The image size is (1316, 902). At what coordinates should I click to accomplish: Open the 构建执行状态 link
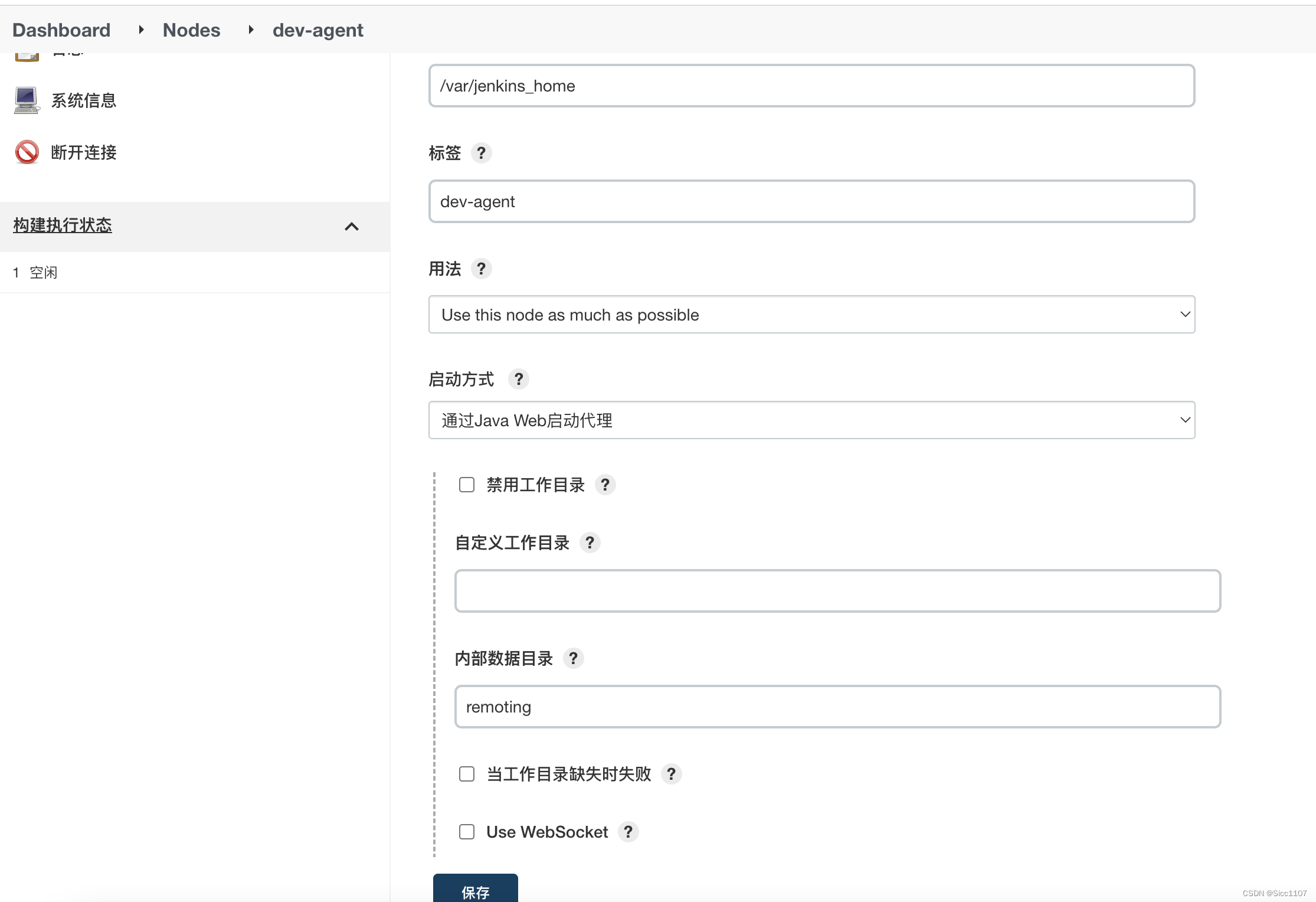click(63, 225)
